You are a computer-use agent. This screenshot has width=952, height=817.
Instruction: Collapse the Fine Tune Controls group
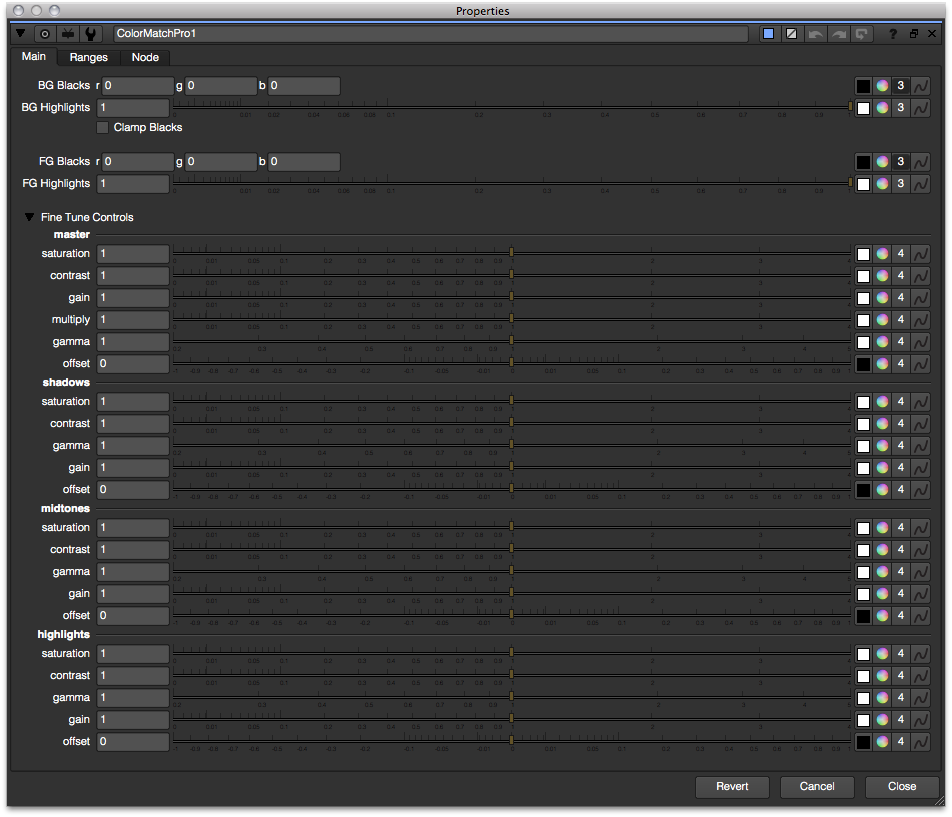tap(29, 217)
